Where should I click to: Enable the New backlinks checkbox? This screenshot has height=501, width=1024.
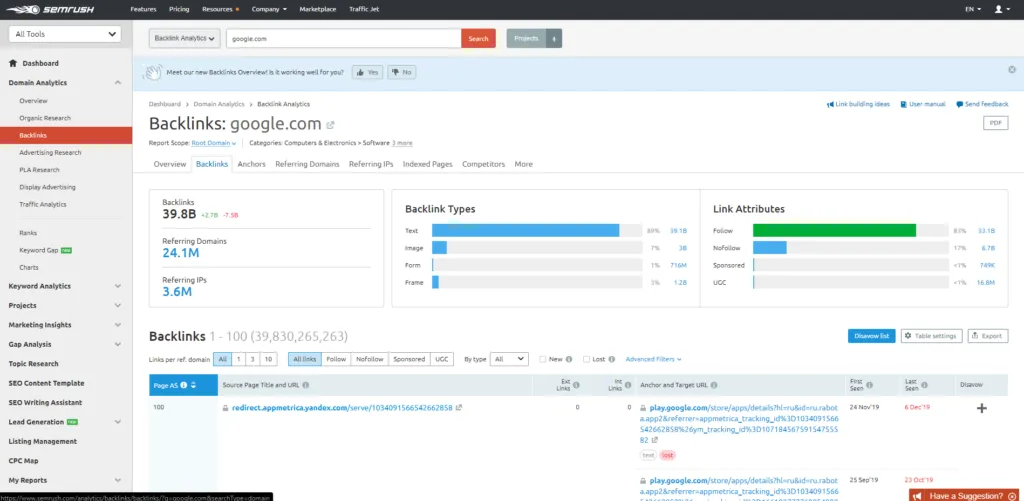click(x=543, y=359)
